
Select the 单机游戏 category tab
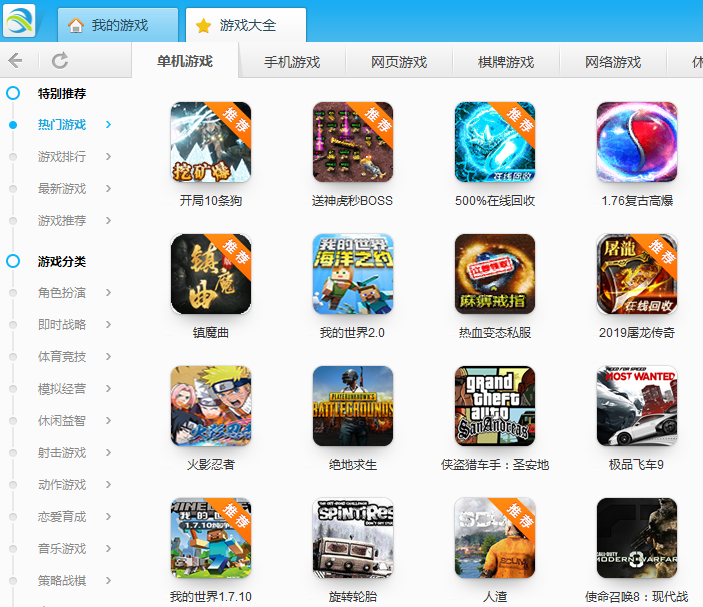pyautogui.click(x=185, y=61)
